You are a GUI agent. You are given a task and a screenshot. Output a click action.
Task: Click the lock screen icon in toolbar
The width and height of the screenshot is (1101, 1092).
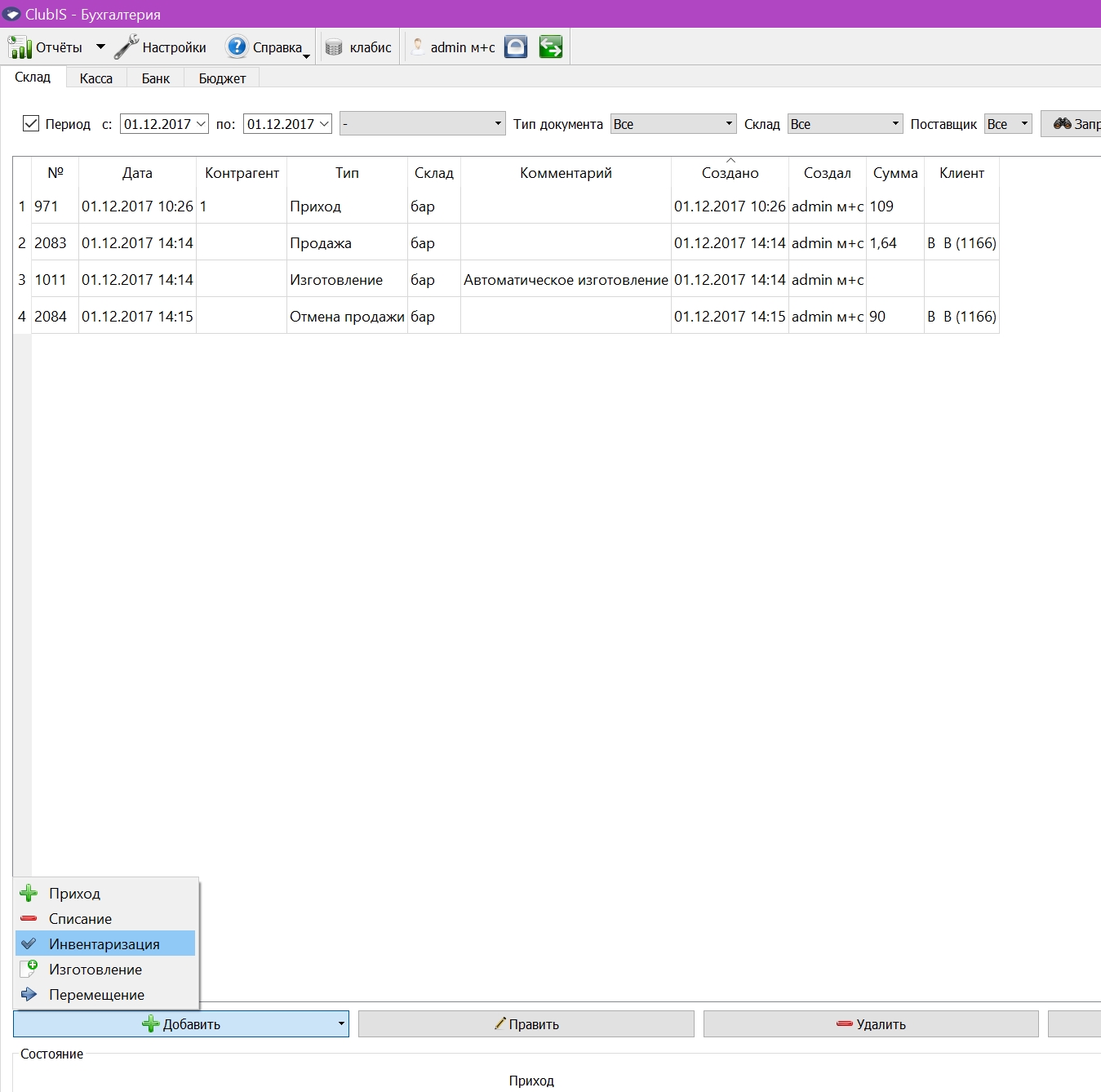[516, 47]
